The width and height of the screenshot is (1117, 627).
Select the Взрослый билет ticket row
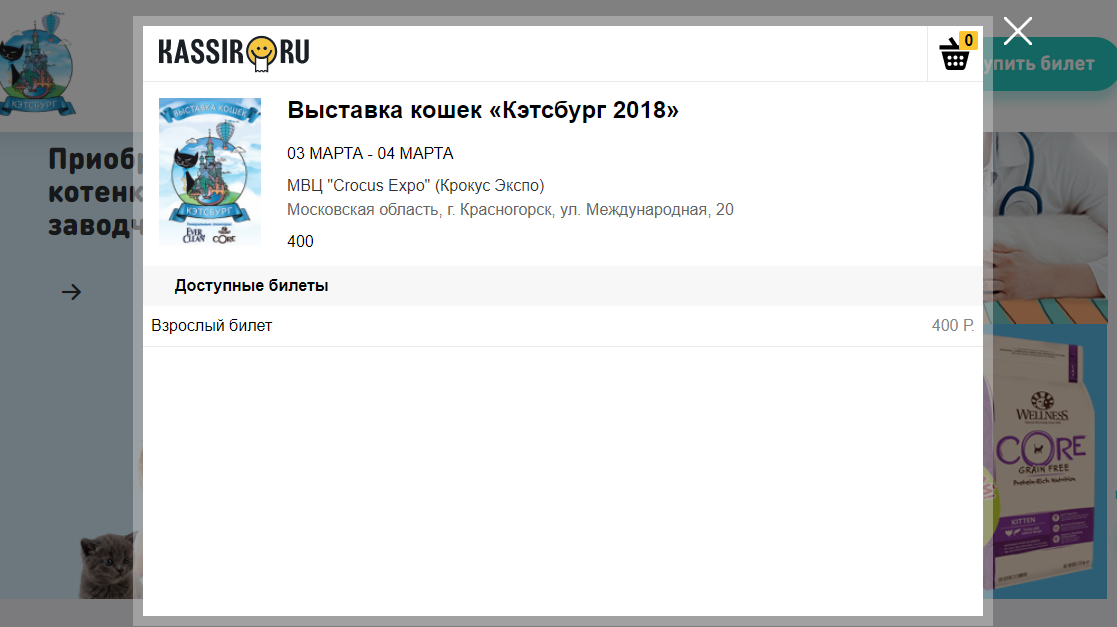coord(563,326)
